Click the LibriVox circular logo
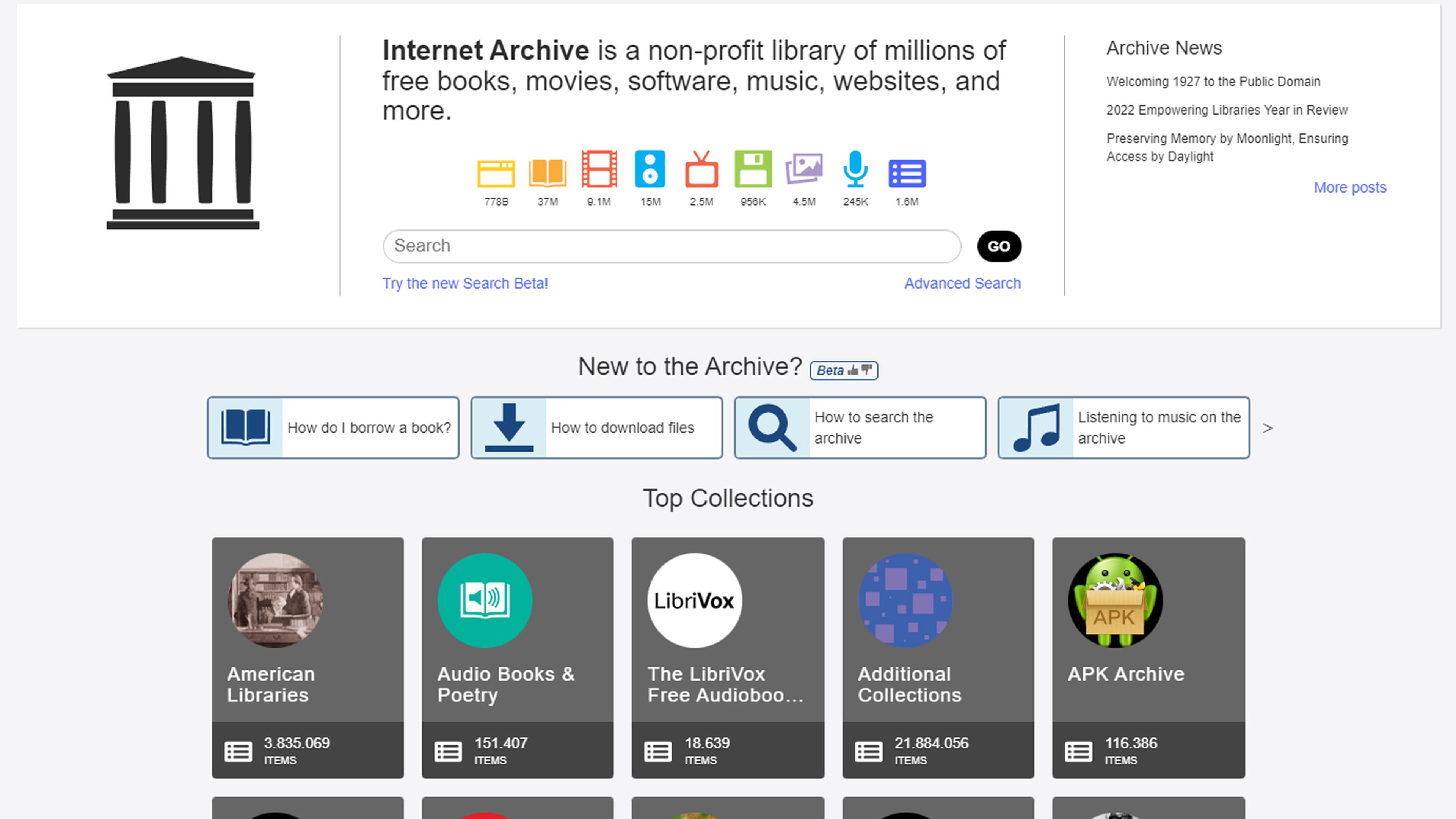Screen dimensions: 1456x819 (x=694, y=600)
